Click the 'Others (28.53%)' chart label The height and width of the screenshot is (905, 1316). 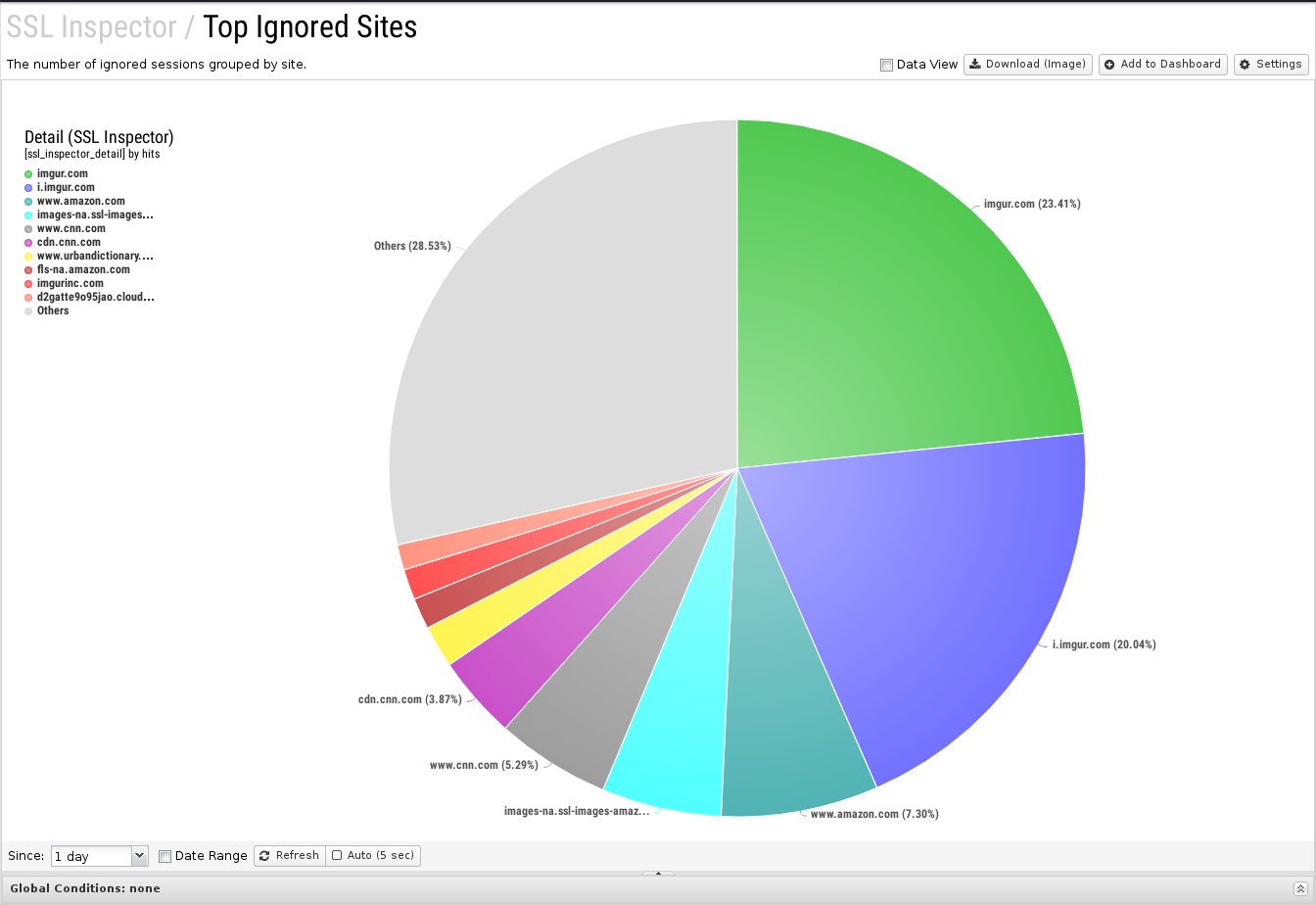[412, 246]
